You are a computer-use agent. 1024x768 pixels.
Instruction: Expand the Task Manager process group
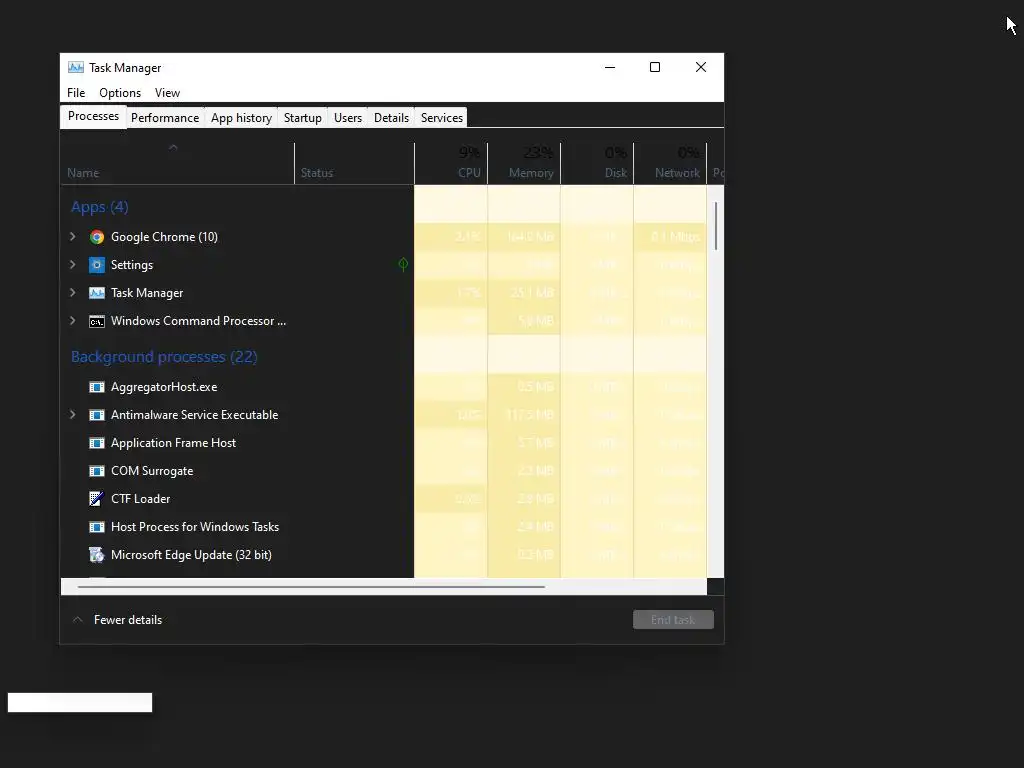tap(72, 293)
